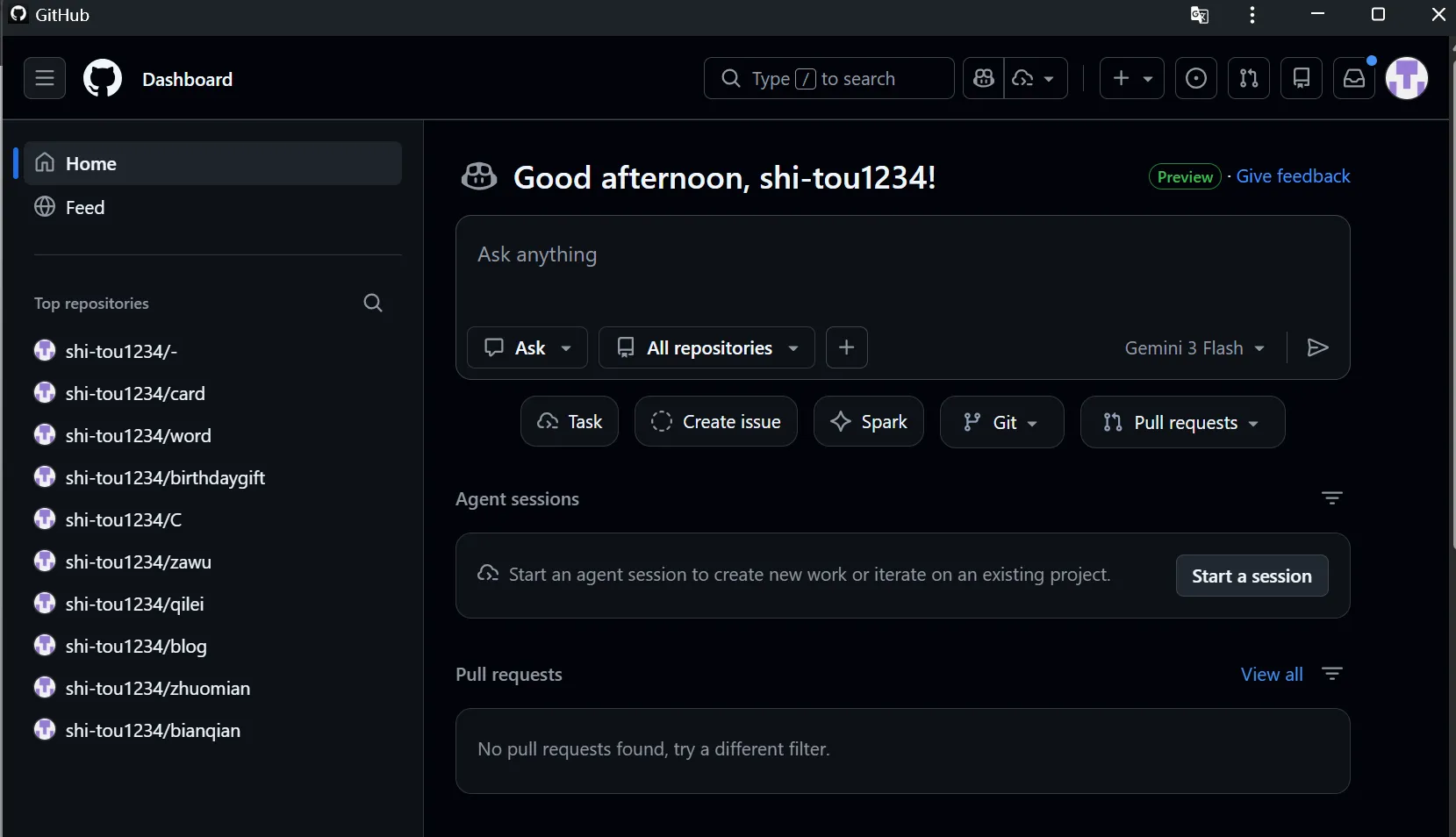Viewport: 1456px width, 837px height.
Task: Open Copilot chat icon in header
Action: (x=984, y=79)
